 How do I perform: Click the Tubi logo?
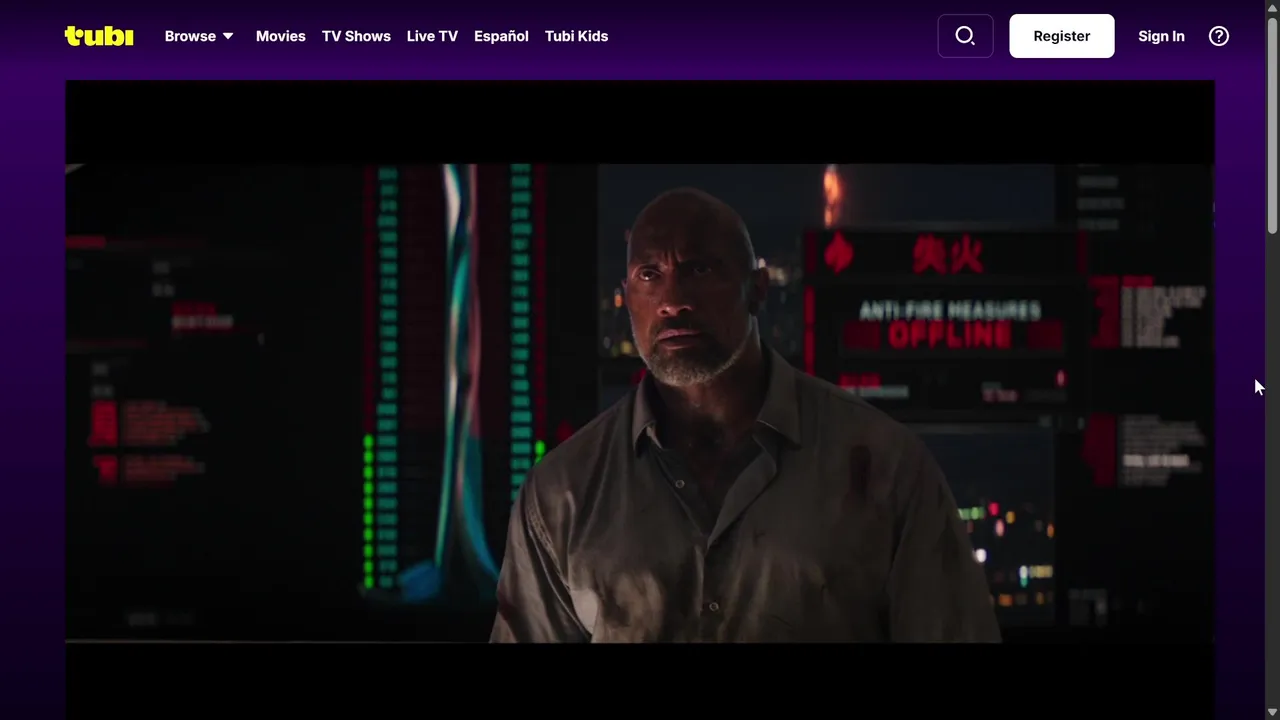point(99,36)
